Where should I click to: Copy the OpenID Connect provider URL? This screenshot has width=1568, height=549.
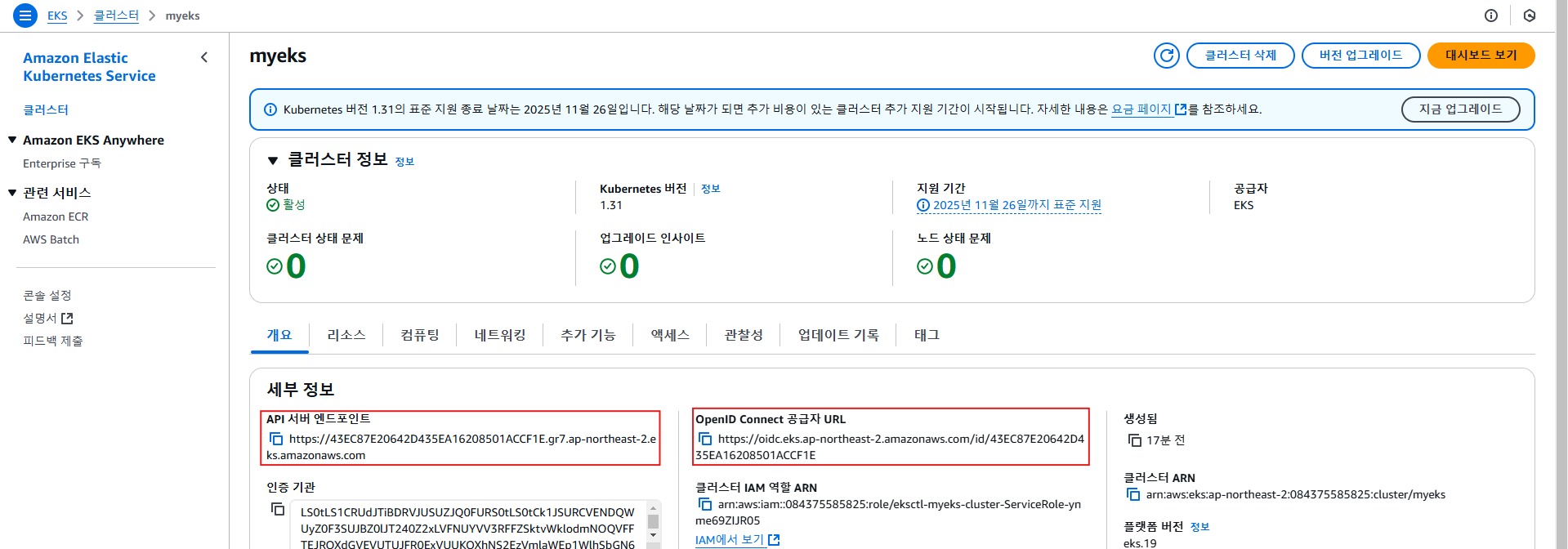705,439
